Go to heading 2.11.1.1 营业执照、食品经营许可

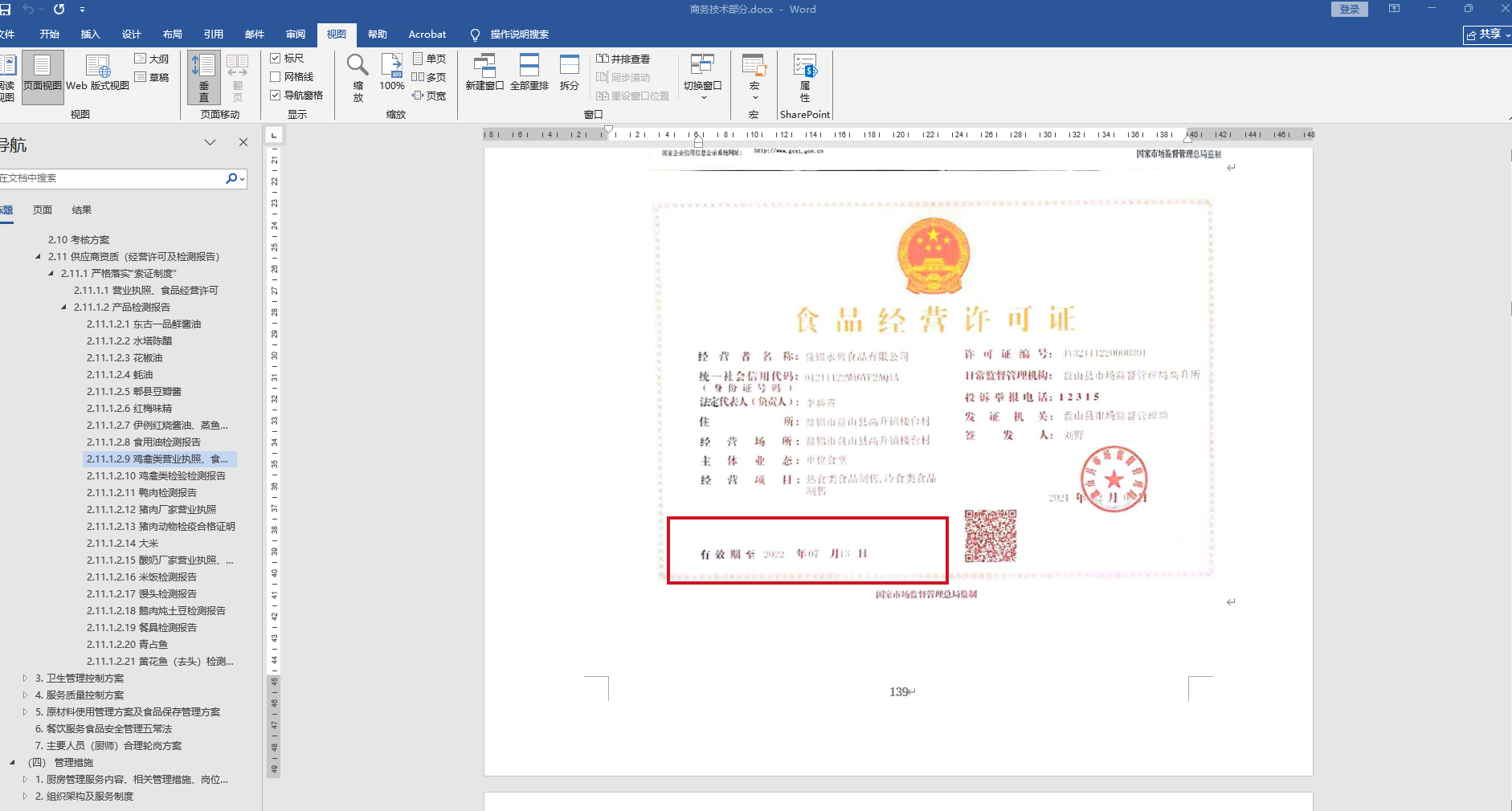coord(146,291)
